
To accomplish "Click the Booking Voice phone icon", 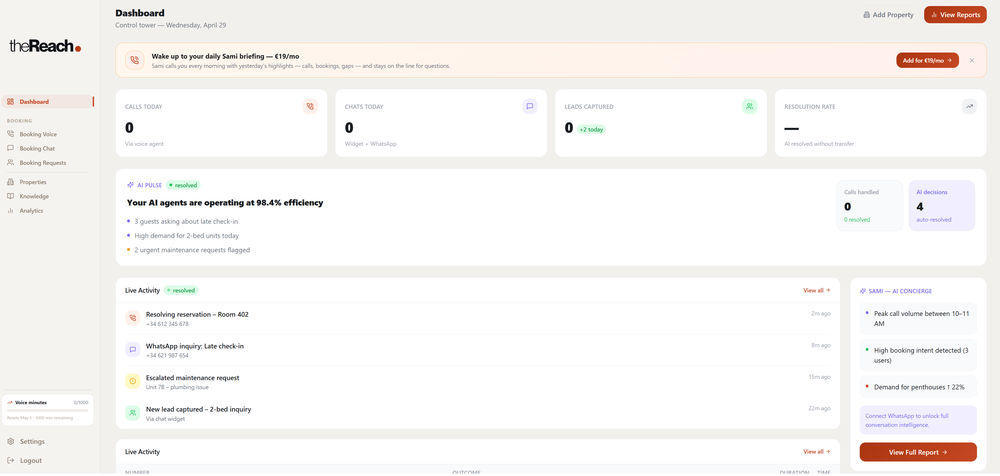I will tap(10, 135).
